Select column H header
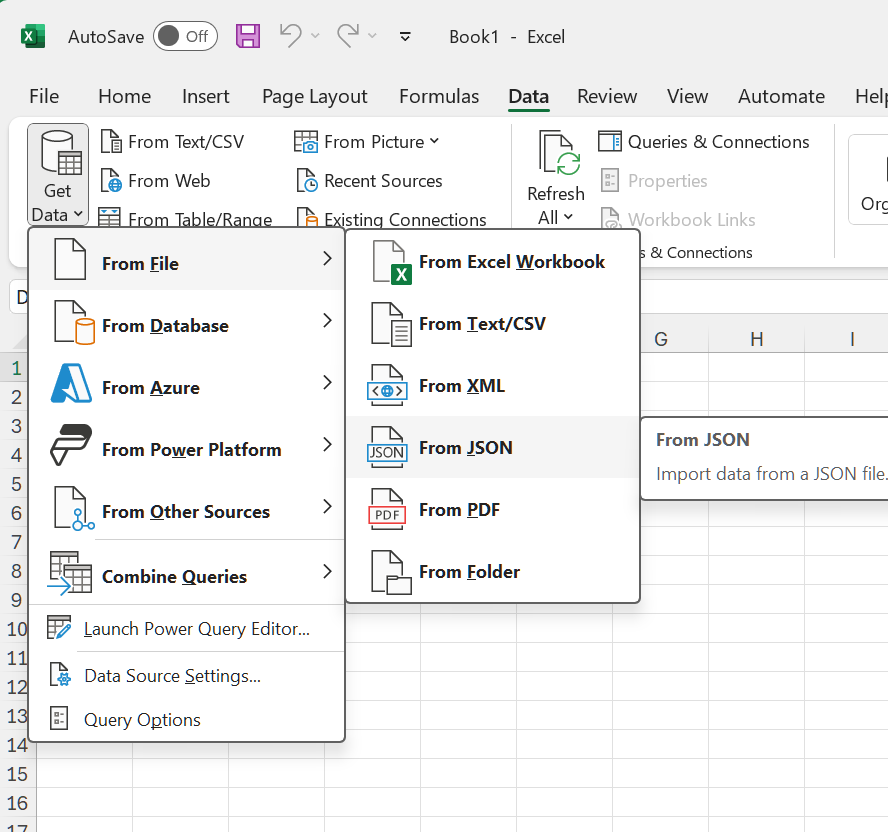 (756, 339)
